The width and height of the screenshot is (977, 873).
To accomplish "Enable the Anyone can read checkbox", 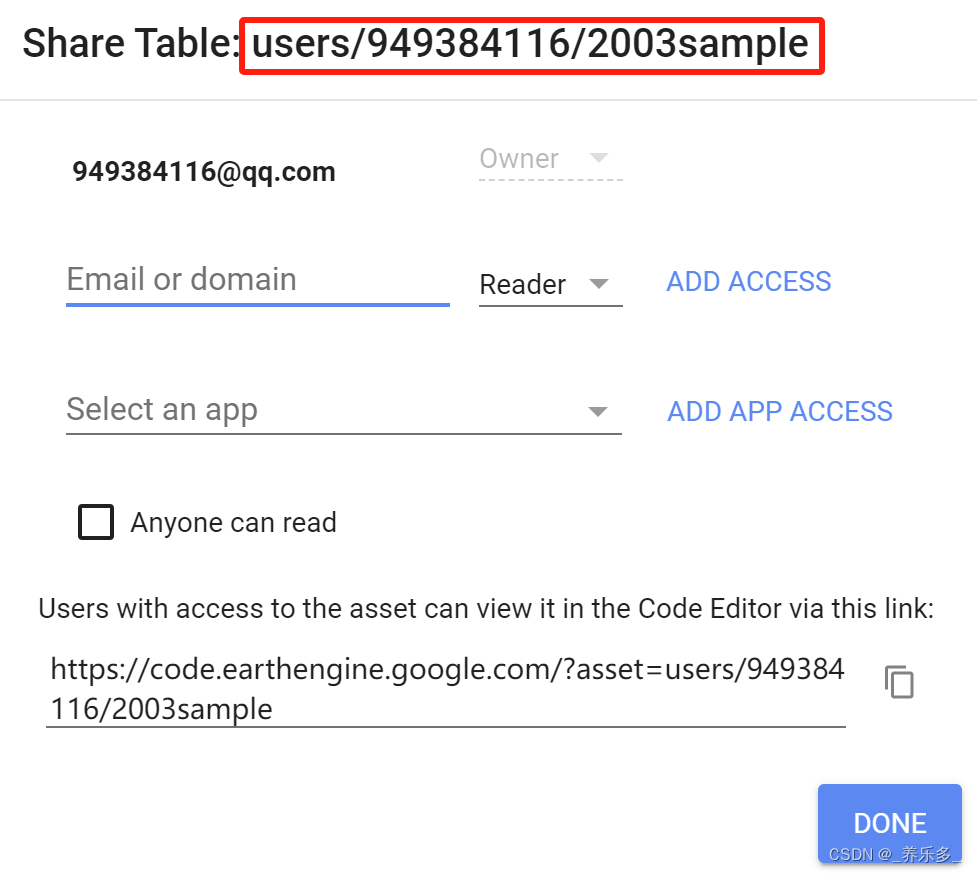I will click(x=96, y=522).
